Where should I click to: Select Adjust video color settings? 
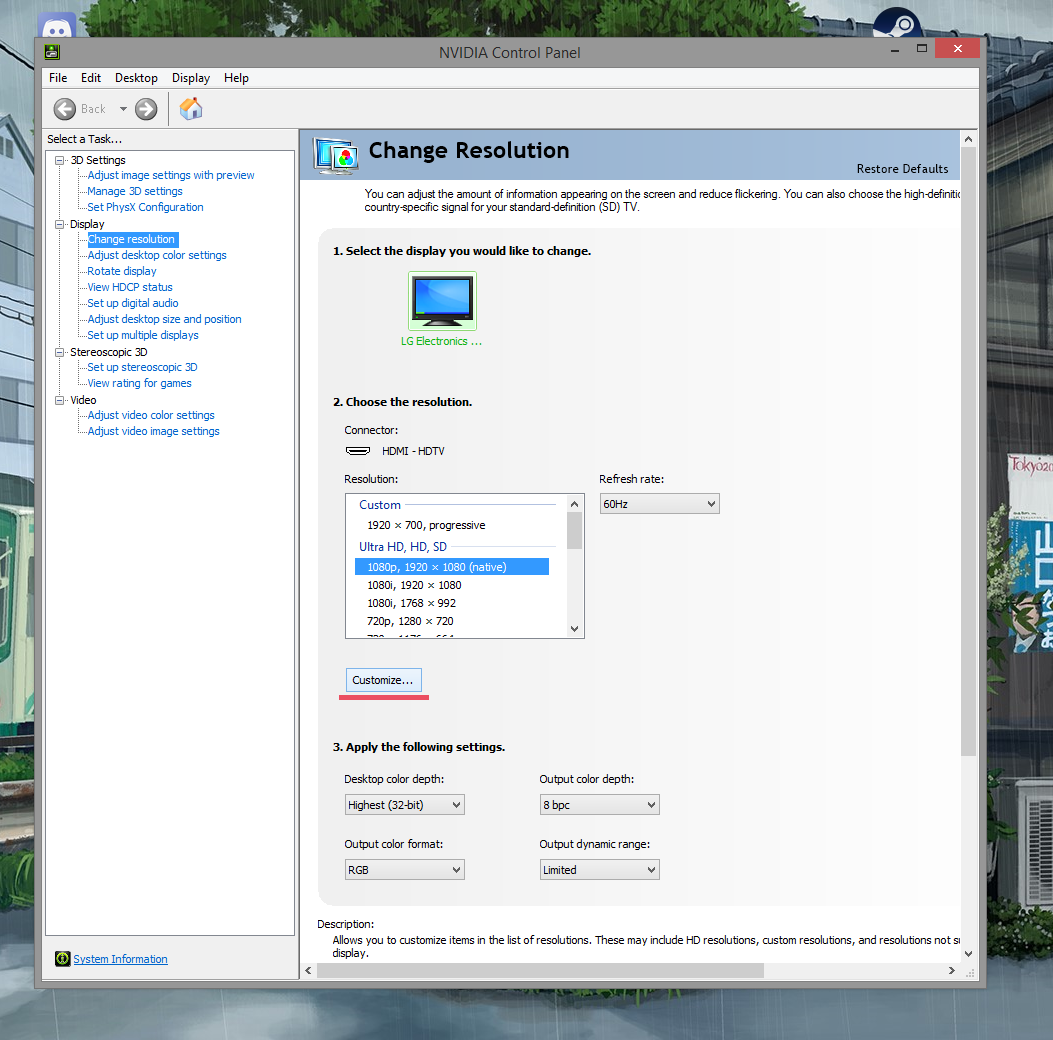coord(150,416)
